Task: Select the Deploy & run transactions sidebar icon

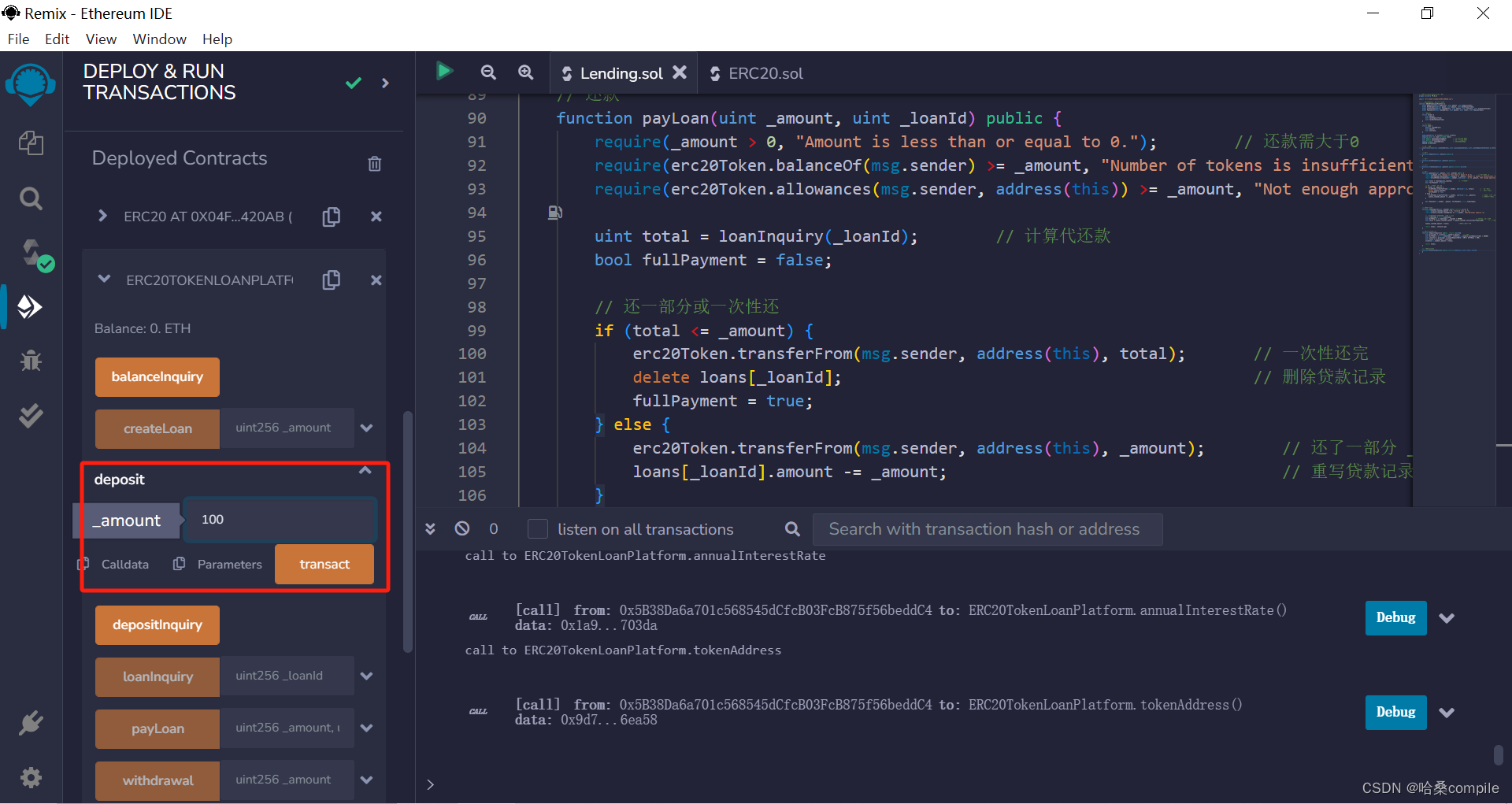Action: tap(30, 306)
